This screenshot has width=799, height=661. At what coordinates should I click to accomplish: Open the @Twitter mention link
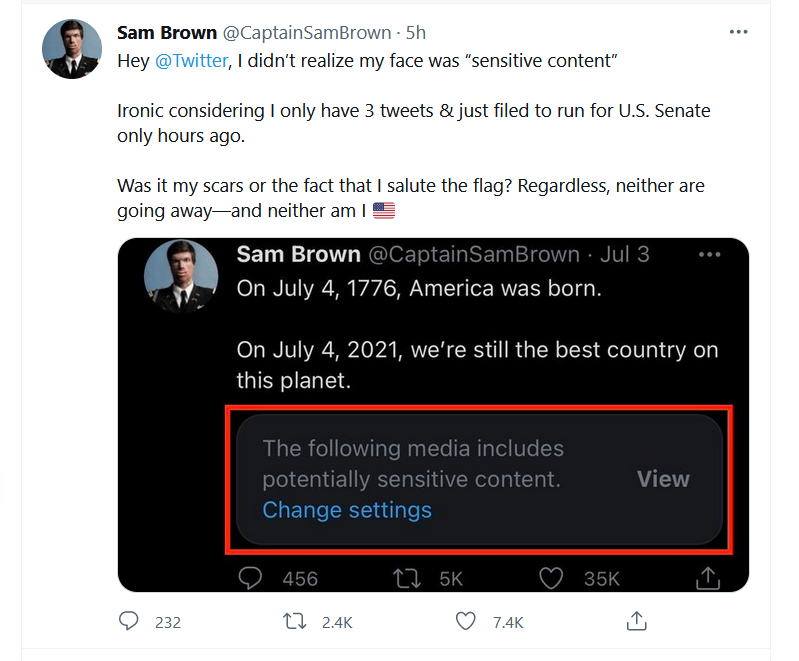tap(191, 61)
